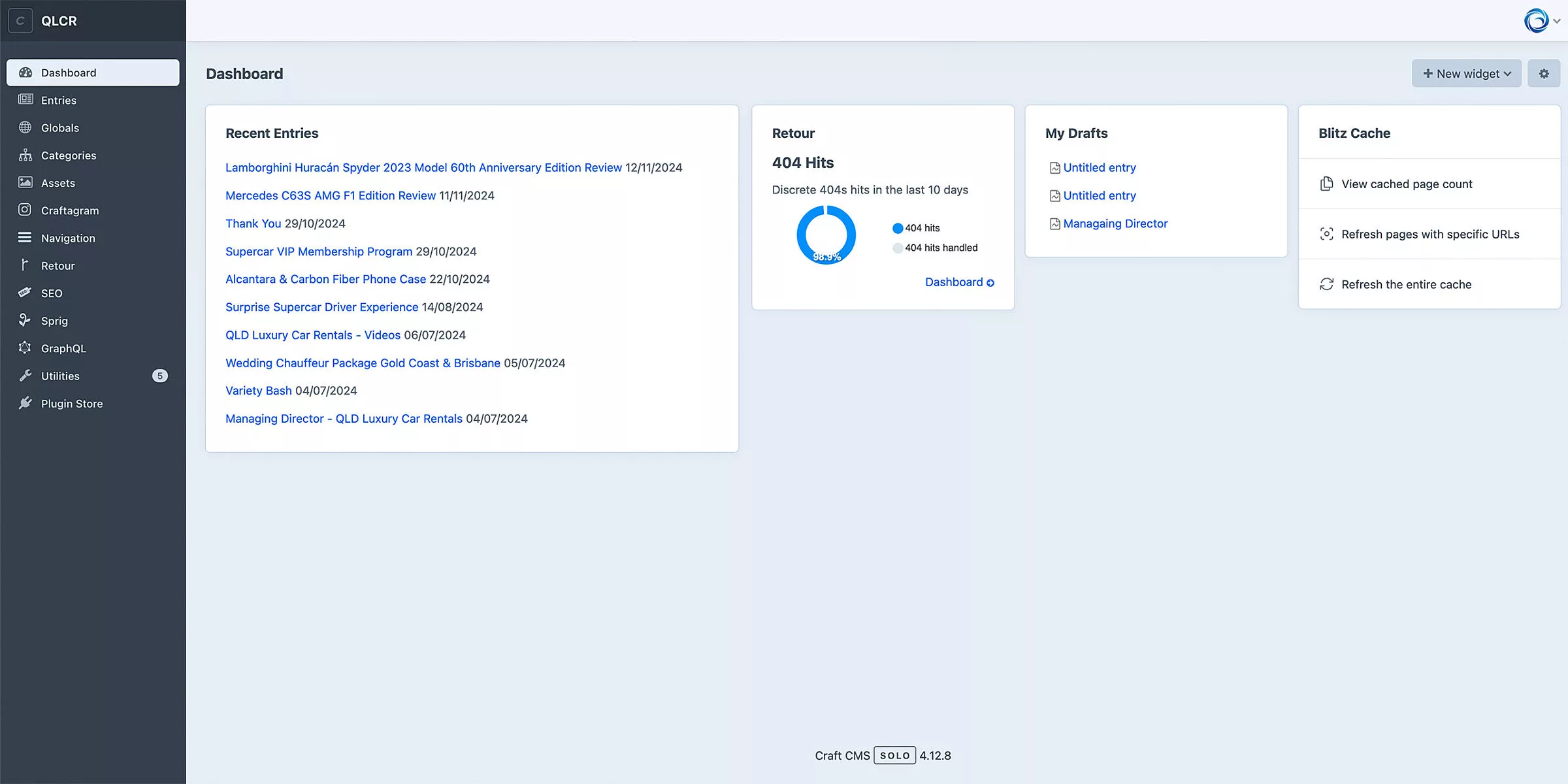1568x784 pixels.
Task: Click draft icon beside second Untitled entry
Action: 1054,196
